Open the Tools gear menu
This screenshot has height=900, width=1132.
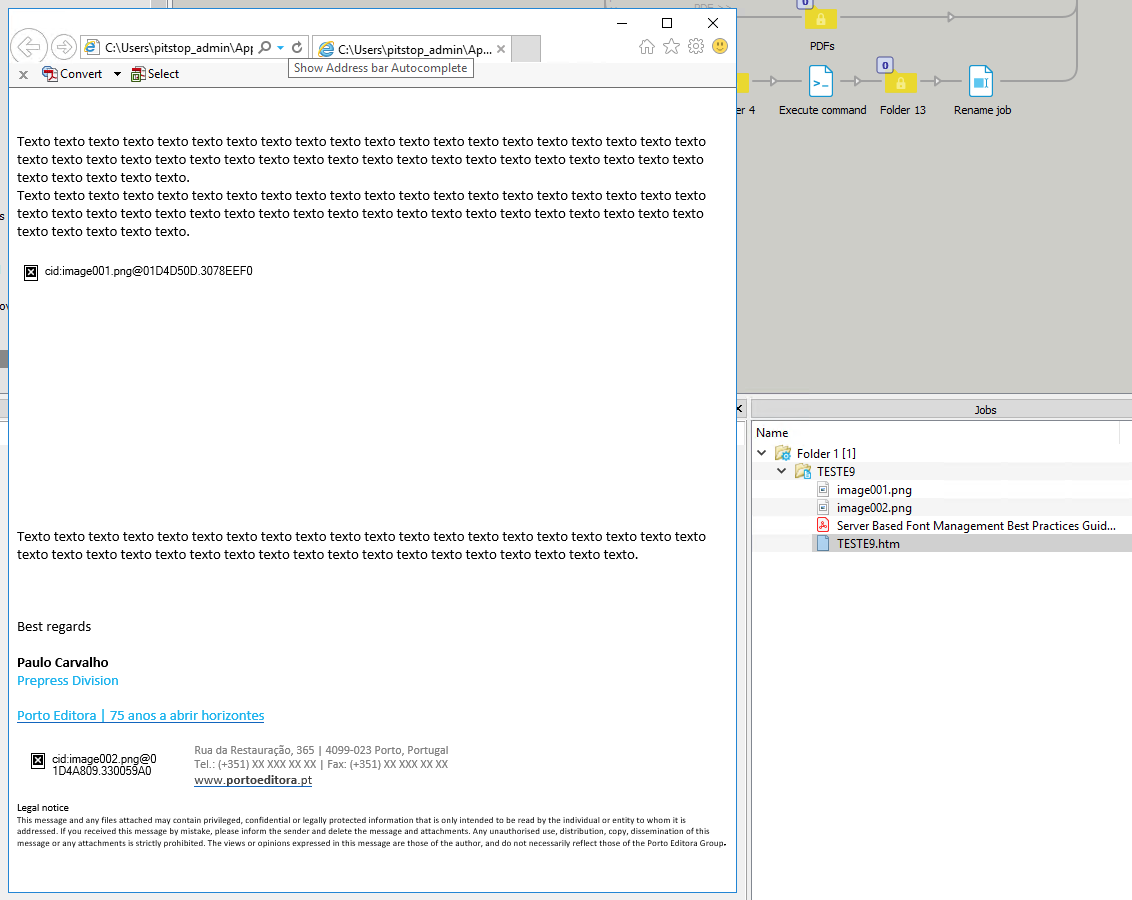[696, 46]
